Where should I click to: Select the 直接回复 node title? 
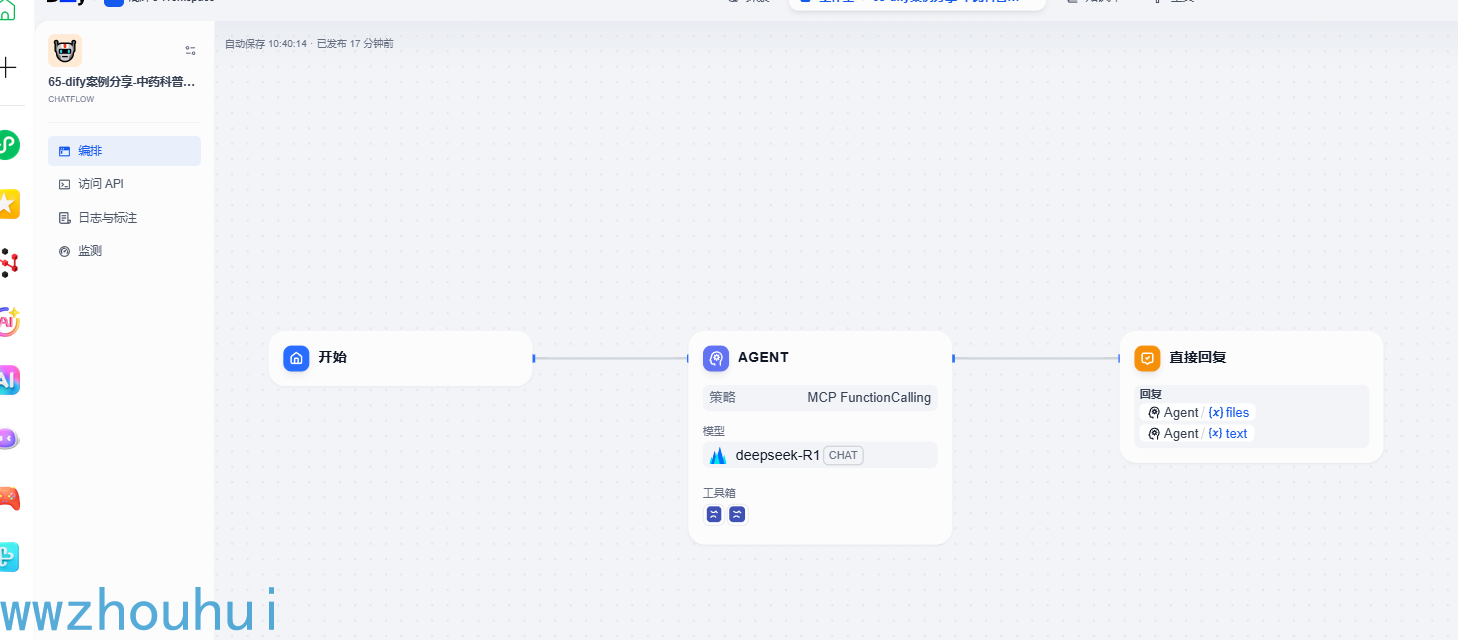[x=1198, y=357]
